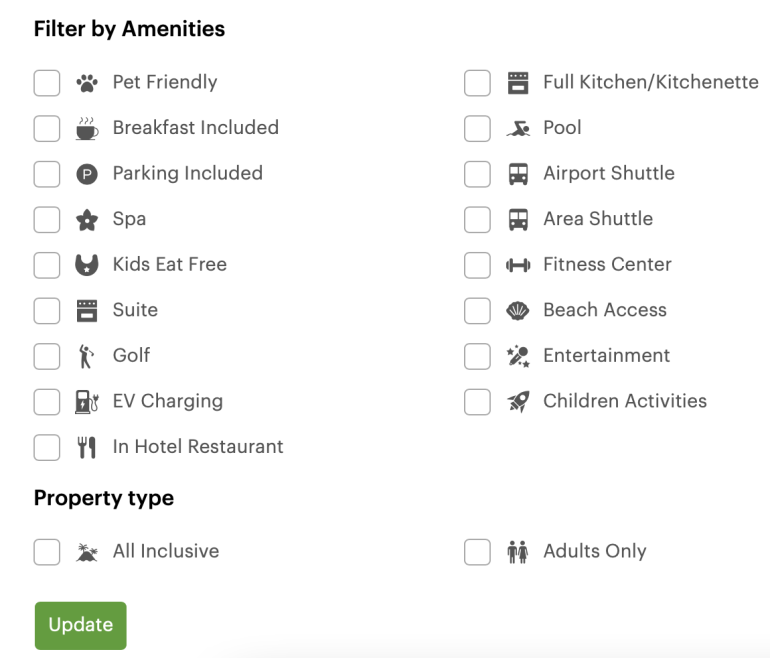Click the fork and knife restaurant icon
Viewport: 770px width, 658px height.
point(87,448)
